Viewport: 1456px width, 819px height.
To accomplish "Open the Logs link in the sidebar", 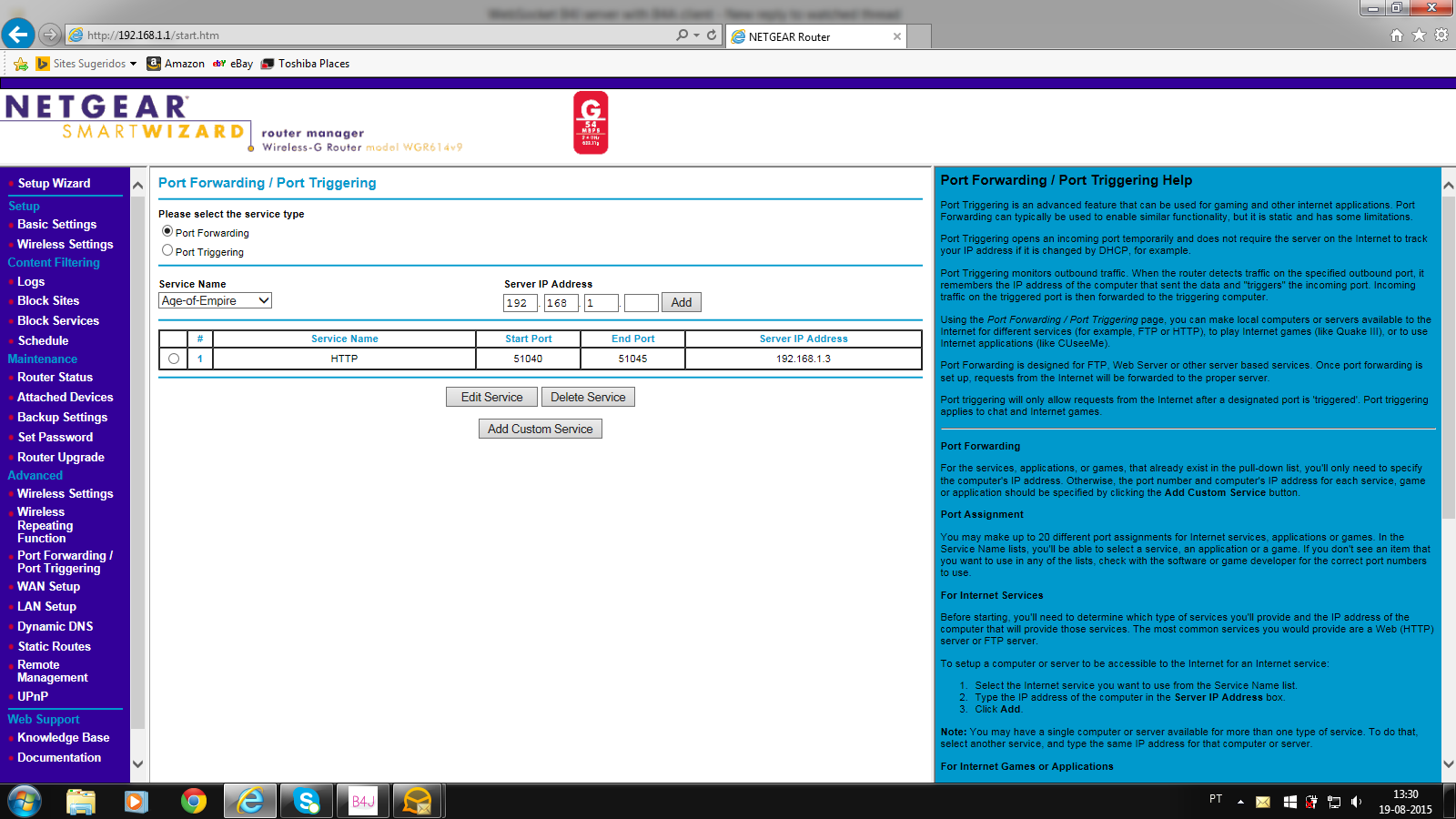I will [x=31, y=281].
